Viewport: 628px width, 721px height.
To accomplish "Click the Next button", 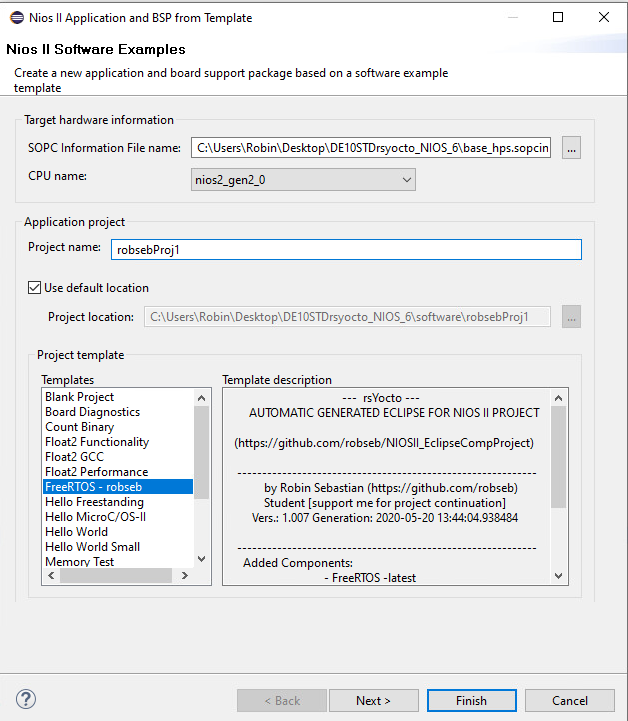I will pos(373,701).
